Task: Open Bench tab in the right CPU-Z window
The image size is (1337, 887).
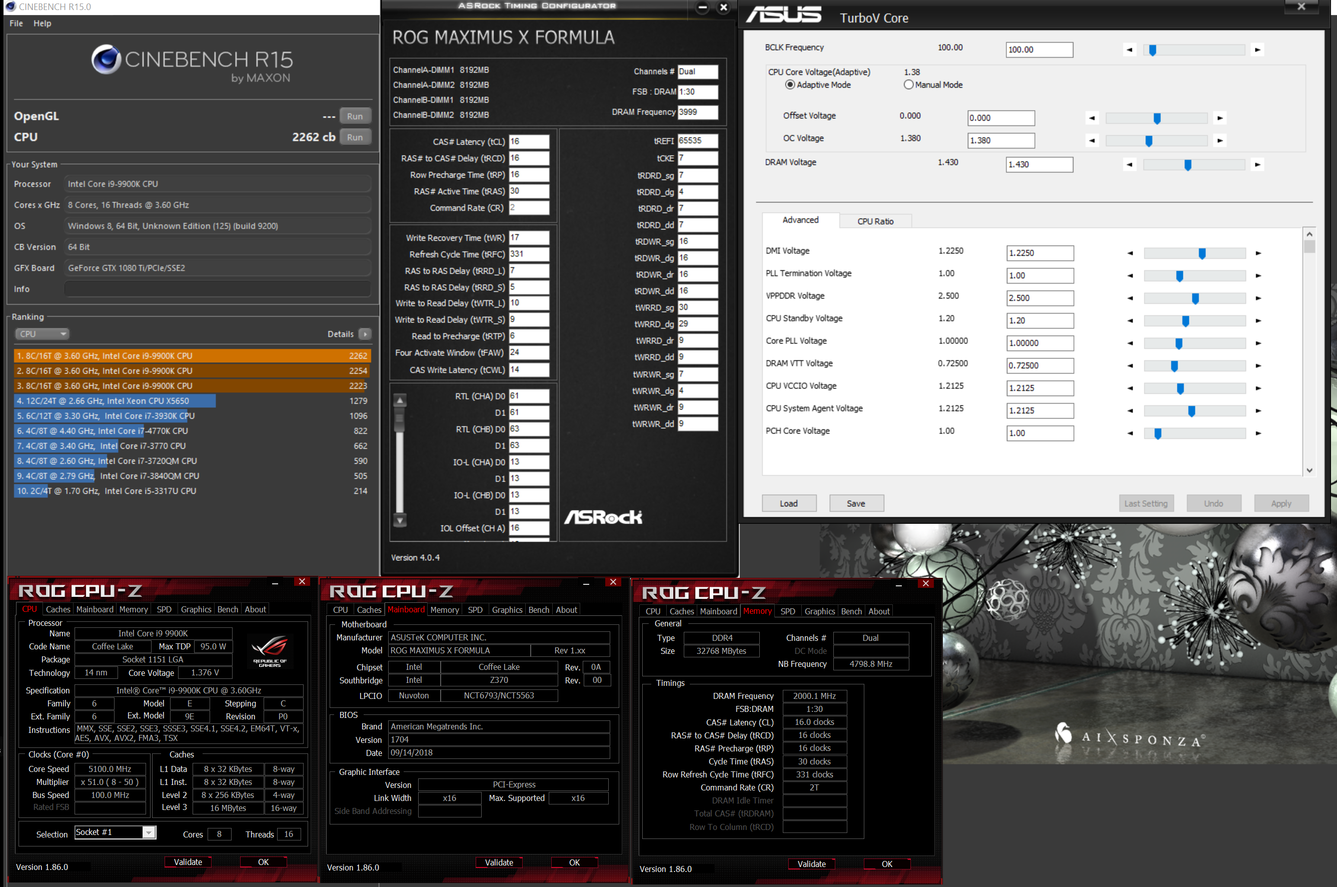Action: (851, 611)
